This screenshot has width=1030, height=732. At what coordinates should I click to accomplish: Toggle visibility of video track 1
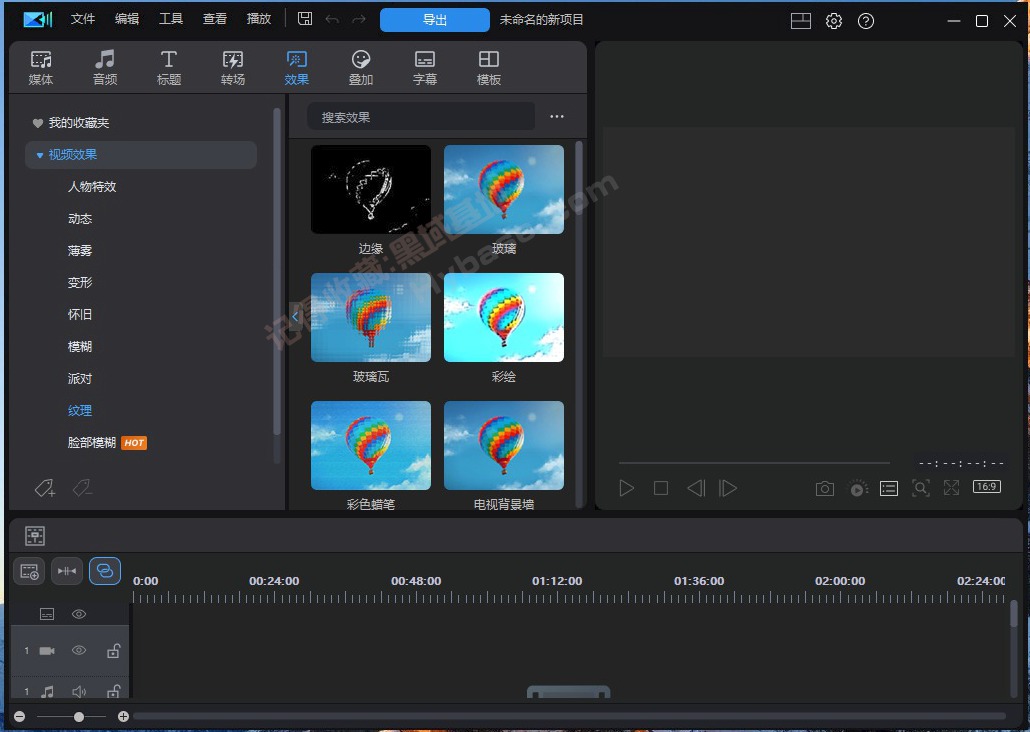pyautogui.click(x=78, y=650)
